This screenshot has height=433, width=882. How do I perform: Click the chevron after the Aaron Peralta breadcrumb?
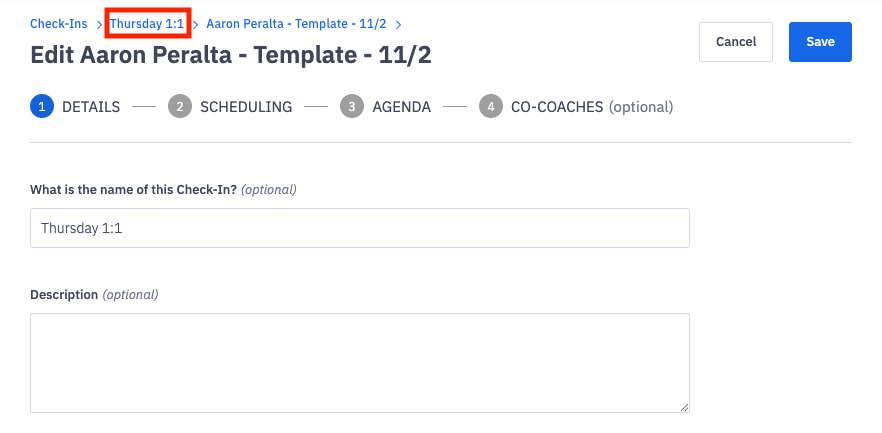[x=399, y=24]
